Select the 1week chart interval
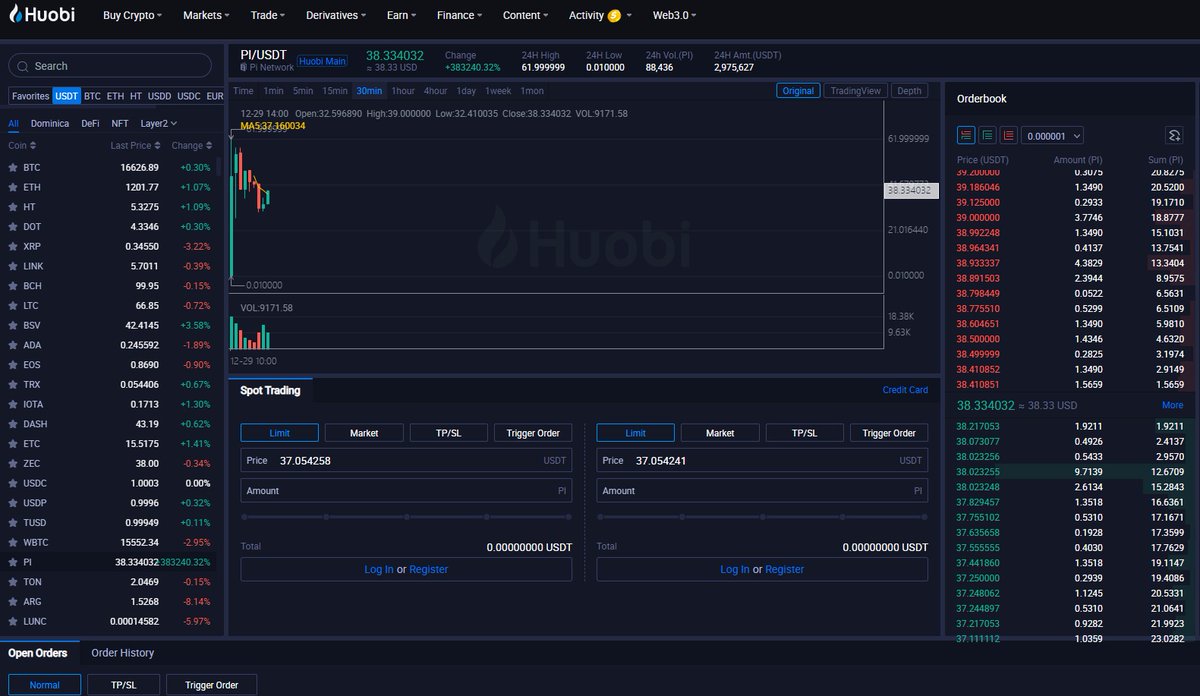This screenshot has width=1200, height=696. click(498, 91)
